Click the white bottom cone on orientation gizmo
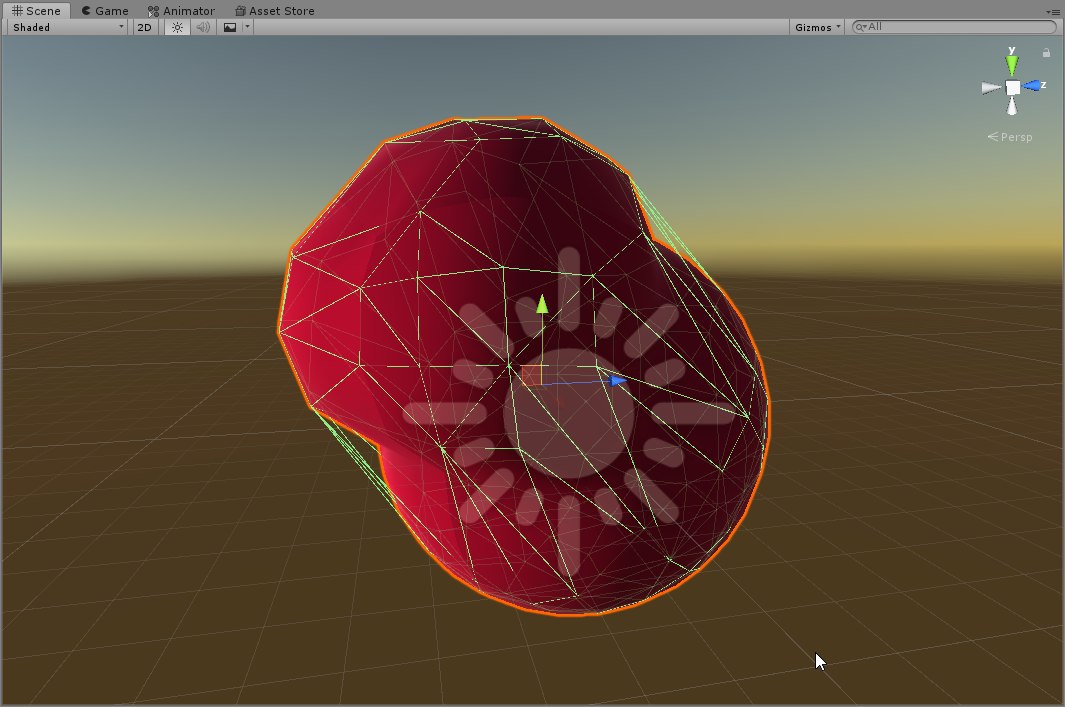Screen dimensions: 1065x707 coord(1013,108)
